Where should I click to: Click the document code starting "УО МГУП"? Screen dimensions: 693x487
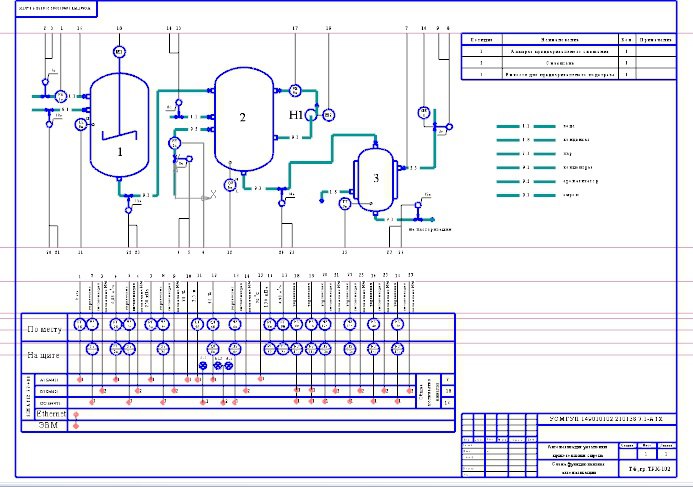click(x=605, y=419)
